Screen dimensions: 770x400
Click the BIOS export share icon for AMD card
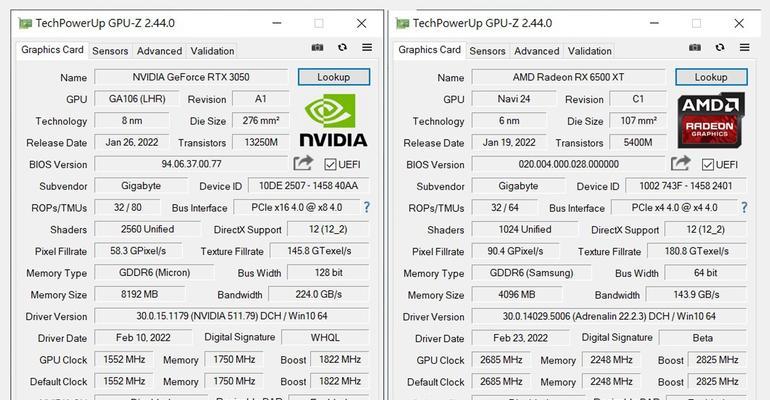pos(680,163)
